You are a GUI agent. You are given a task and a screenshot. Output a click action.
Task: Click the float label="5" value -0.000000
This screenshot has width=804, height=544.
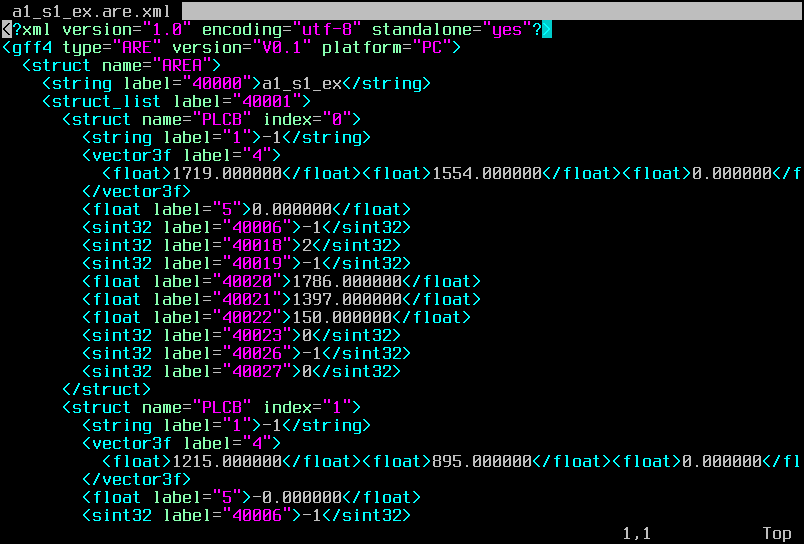(x=297, y=497)
